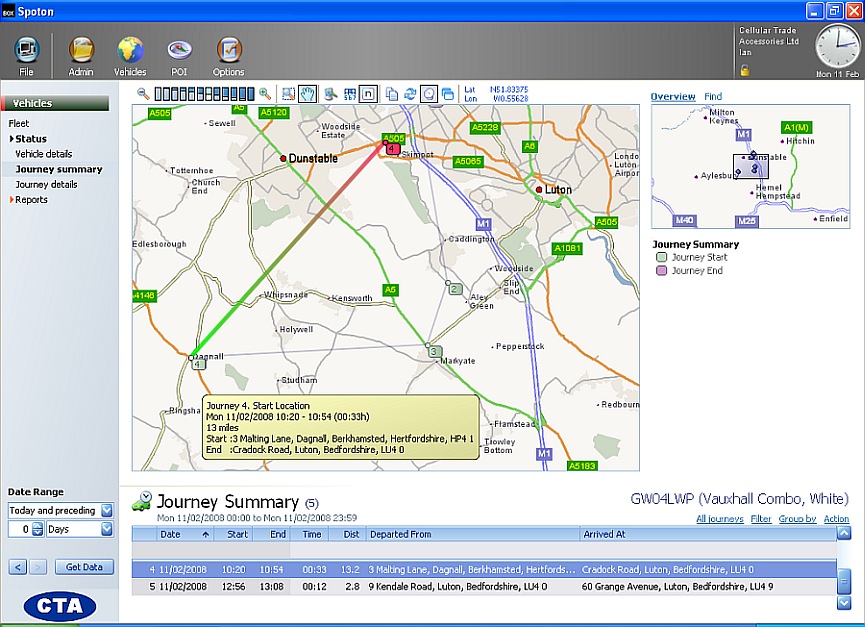Select the zoom-to-area selection tool
Screen dimensions: 865x627
[x=289, y=94]
